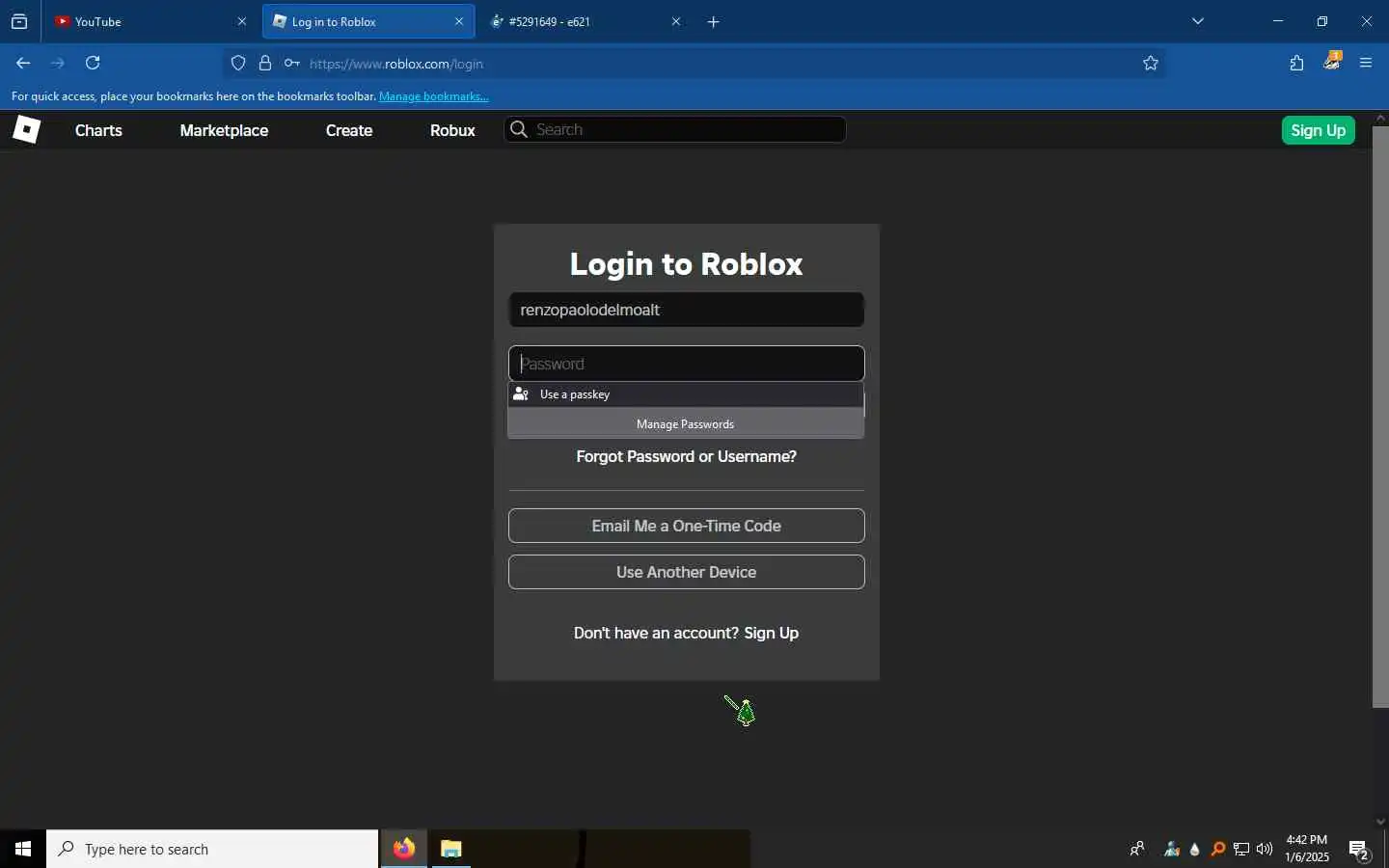
Task: Bookmark this page with star icon
Action: coord(1151,64)
